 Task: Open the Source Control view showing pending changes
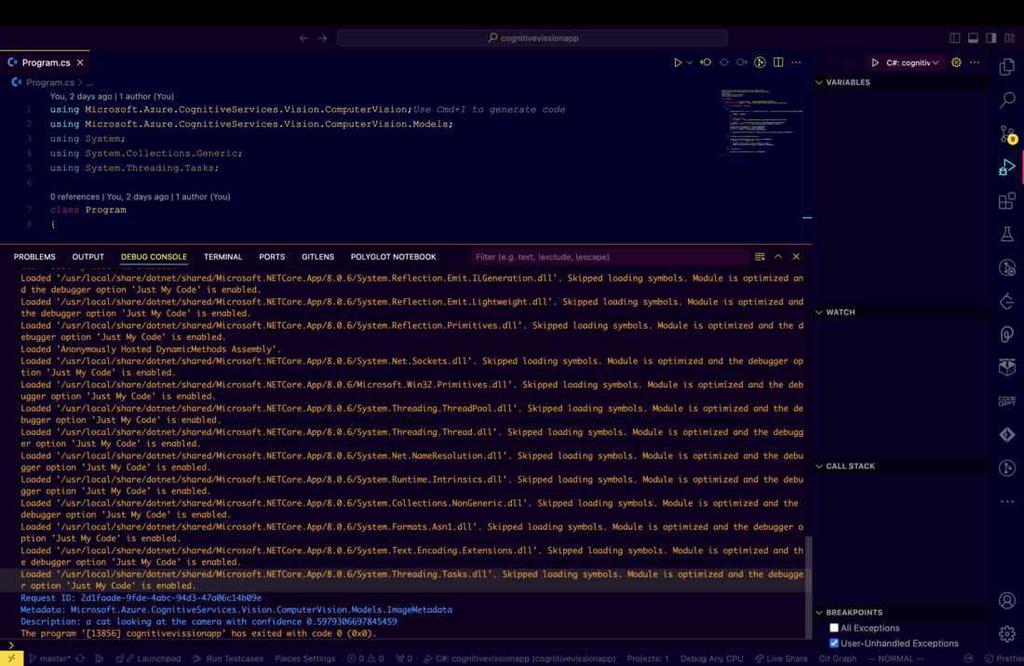click(x=1007, y=134)
